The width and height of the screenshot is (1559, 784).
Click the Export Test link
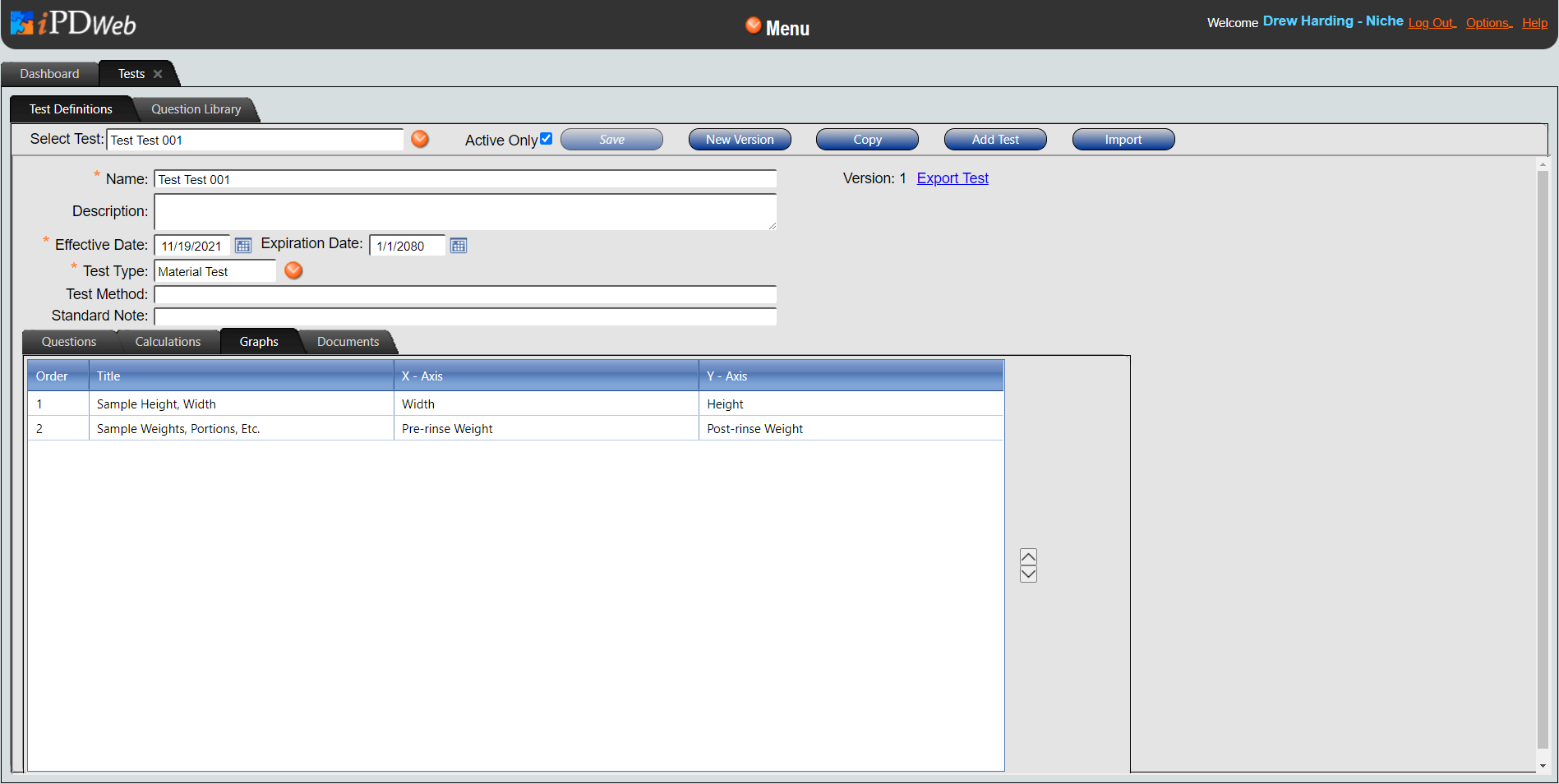(x=952, y=178)
